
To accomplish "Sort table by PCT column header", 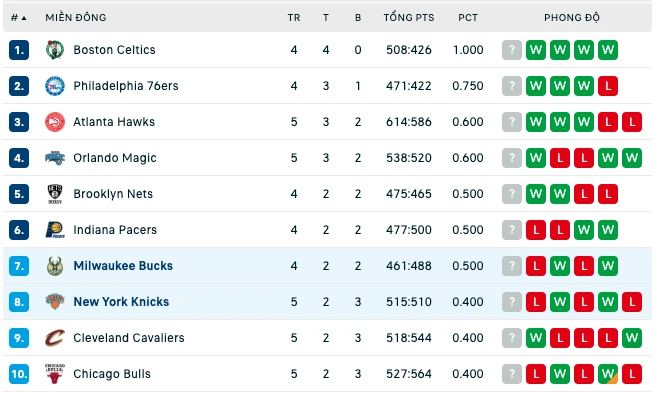I will 468,18.
